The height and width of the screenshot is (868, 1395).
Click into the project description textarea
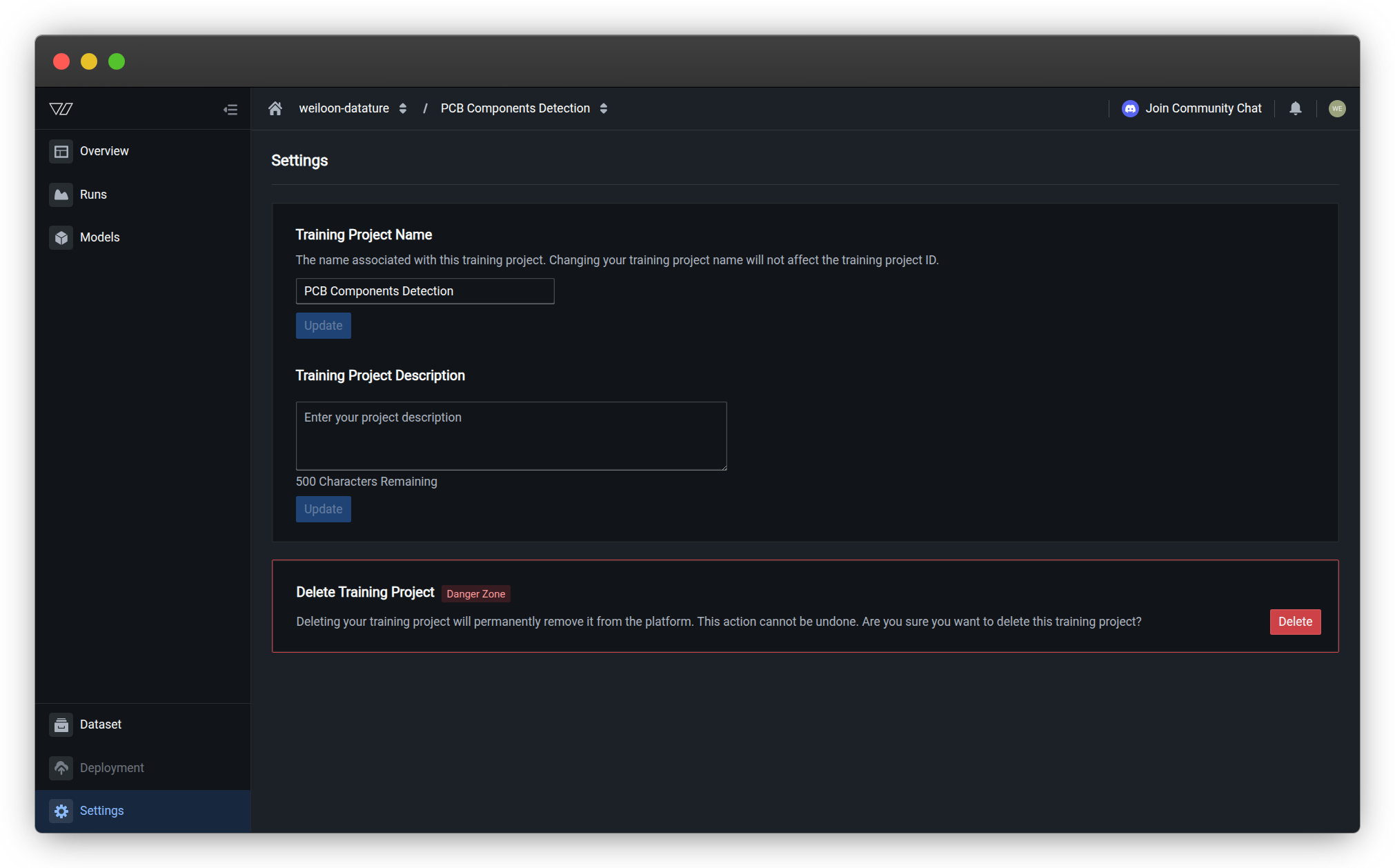pos(511,436)
